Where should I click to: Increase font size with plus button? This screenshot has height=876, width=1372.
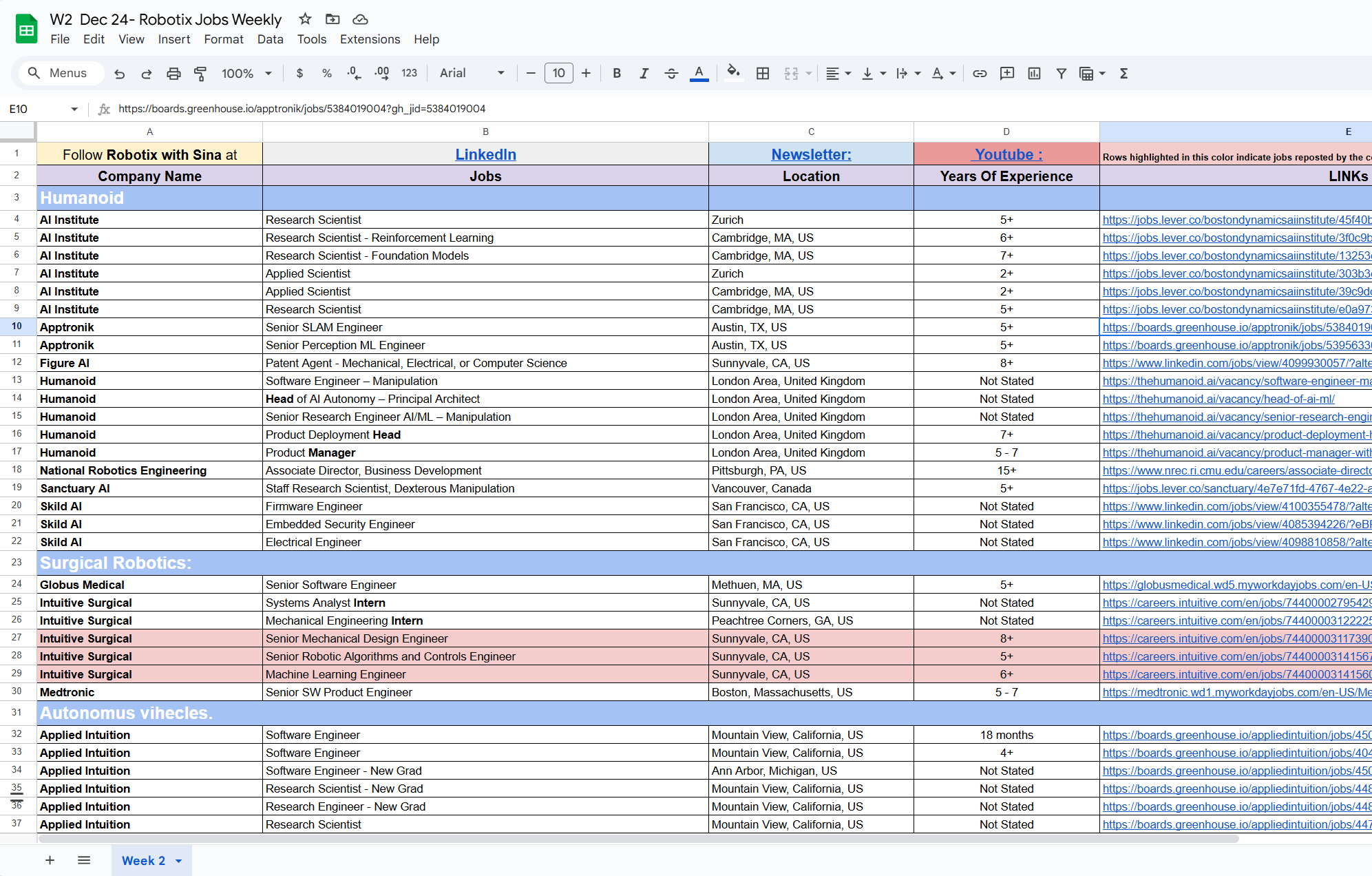pyautogui.click(x=586, y=73)
